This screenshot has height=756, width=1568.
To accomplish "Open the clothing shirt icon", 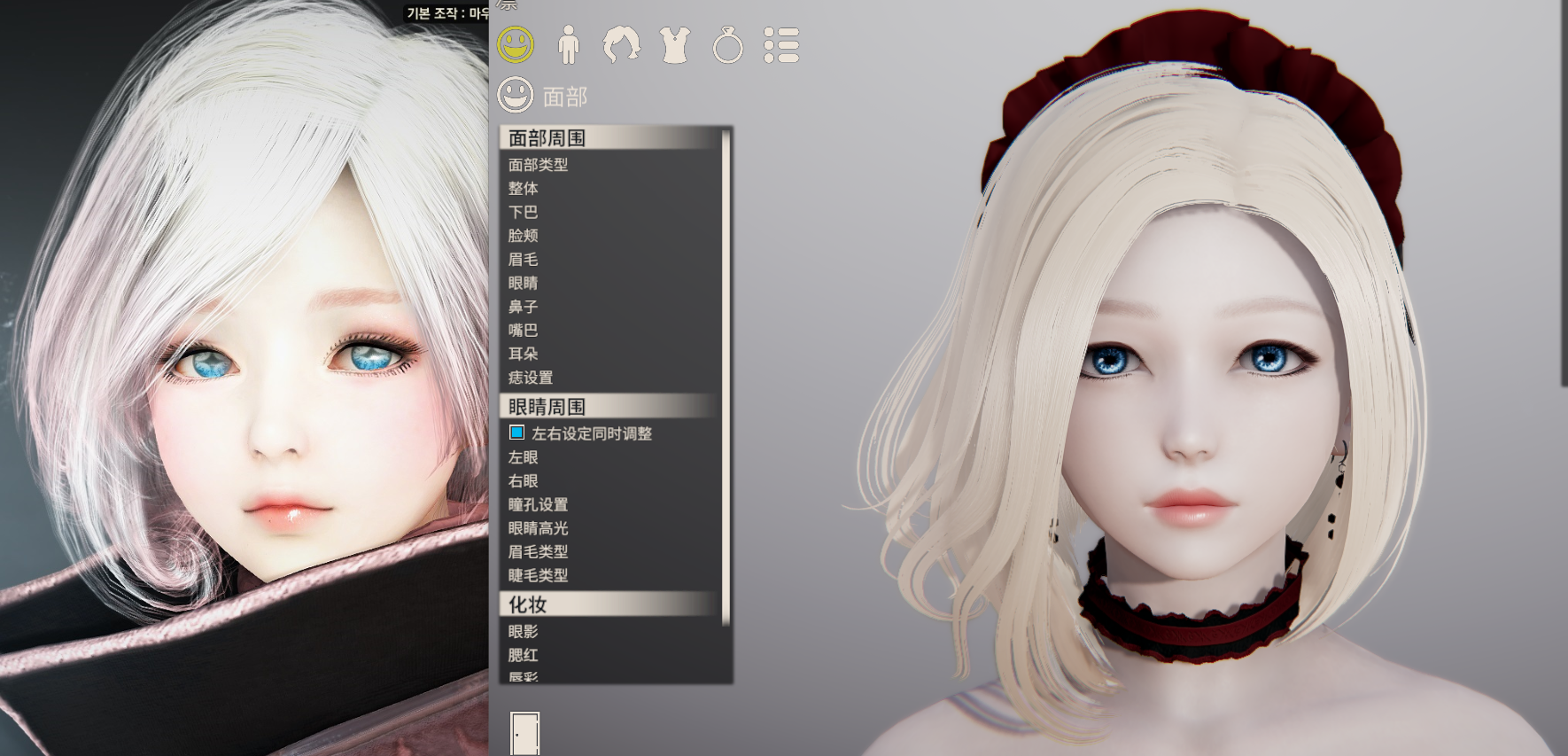I will (675, 44).
